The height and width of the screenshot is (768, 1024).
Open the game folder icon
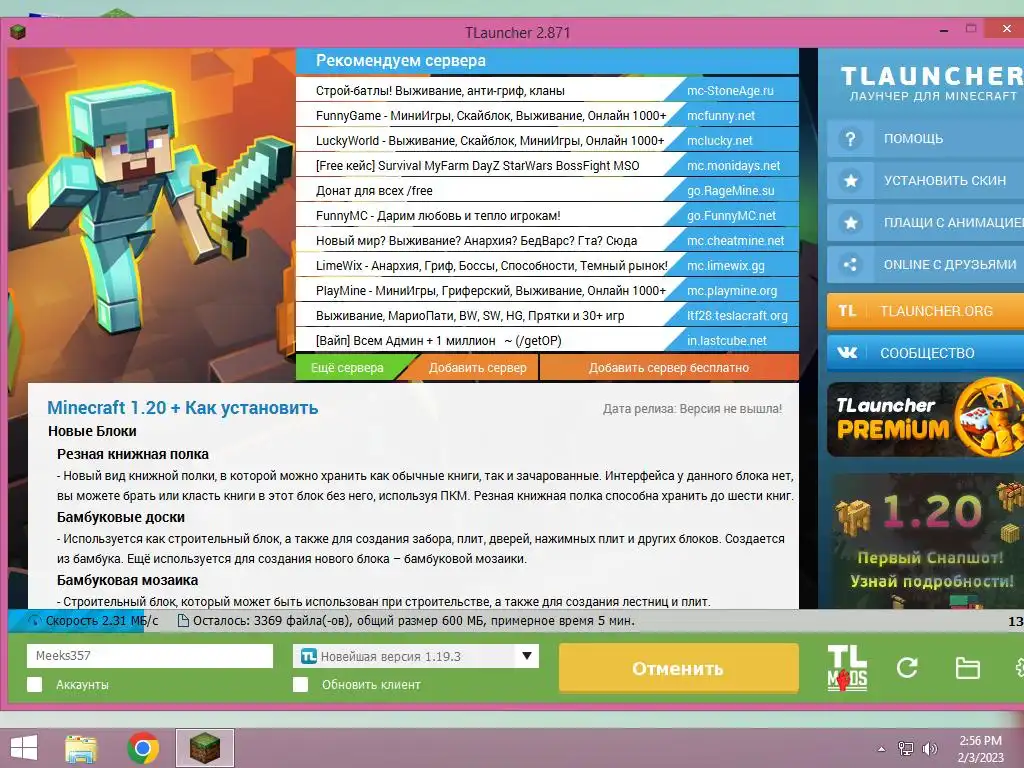tap(967, 668)
